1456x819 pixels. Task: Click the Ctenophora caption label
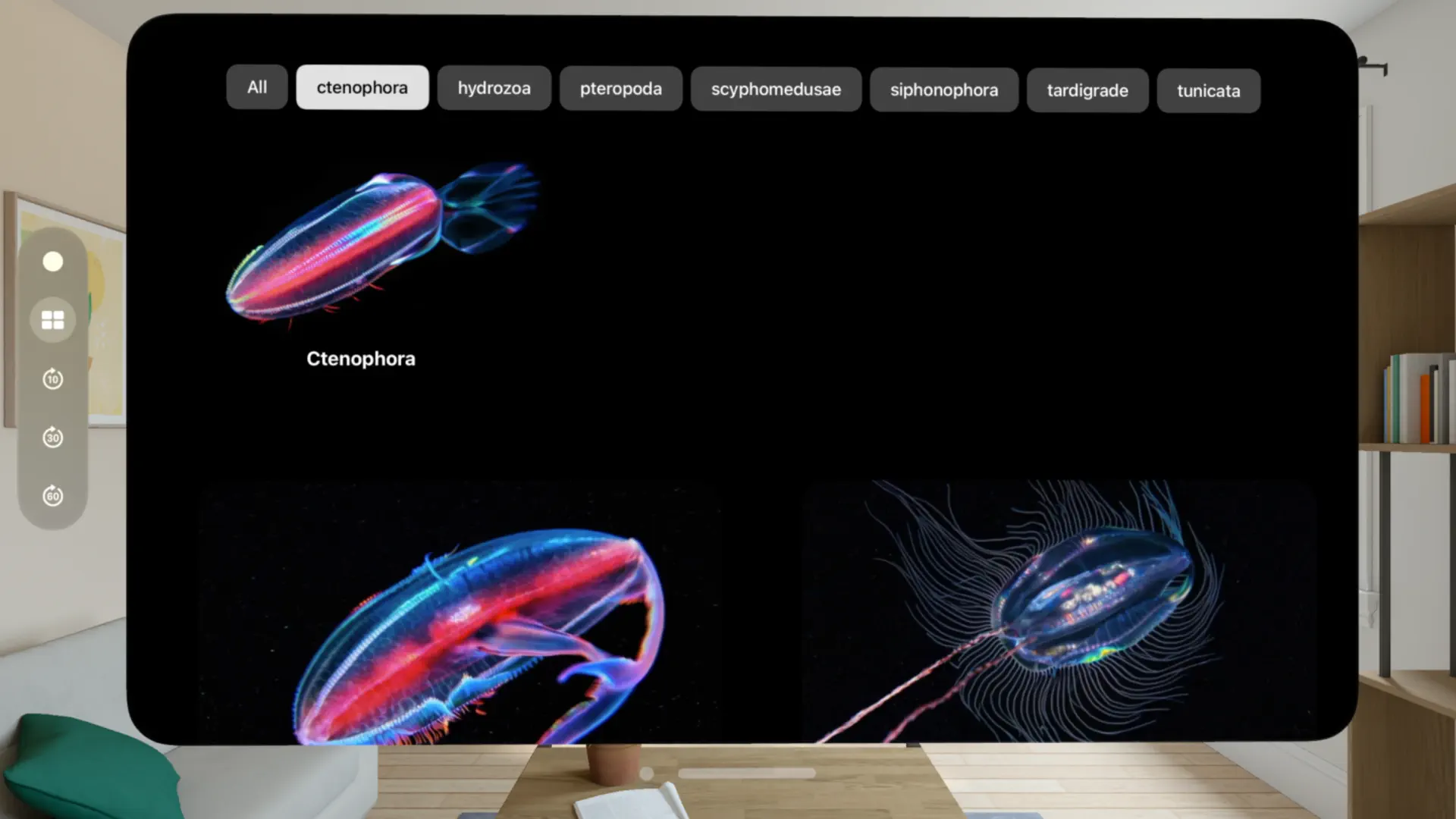coord(361,359)
